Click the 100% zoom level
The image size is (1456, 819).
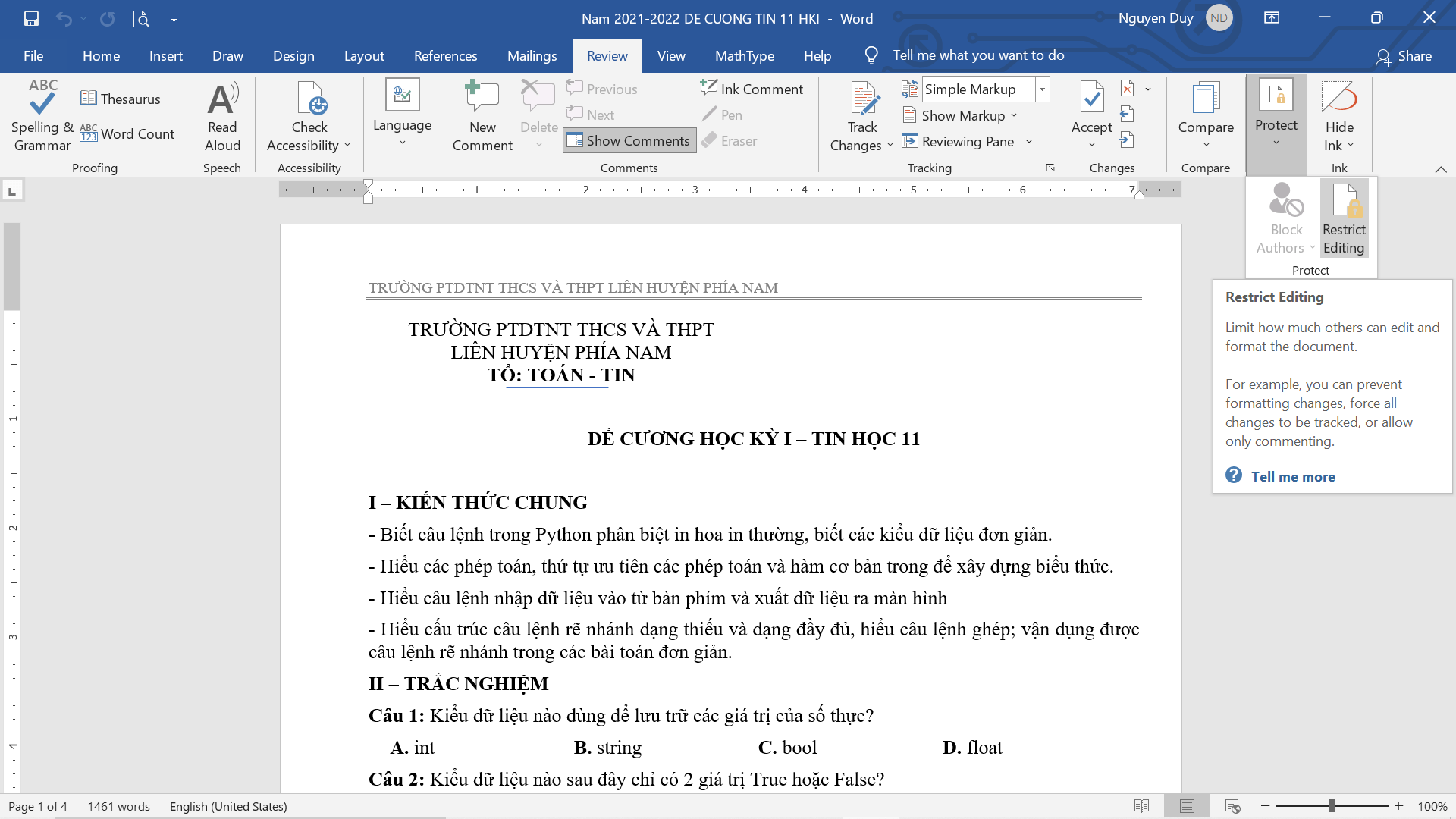(x=1432, y=806)
